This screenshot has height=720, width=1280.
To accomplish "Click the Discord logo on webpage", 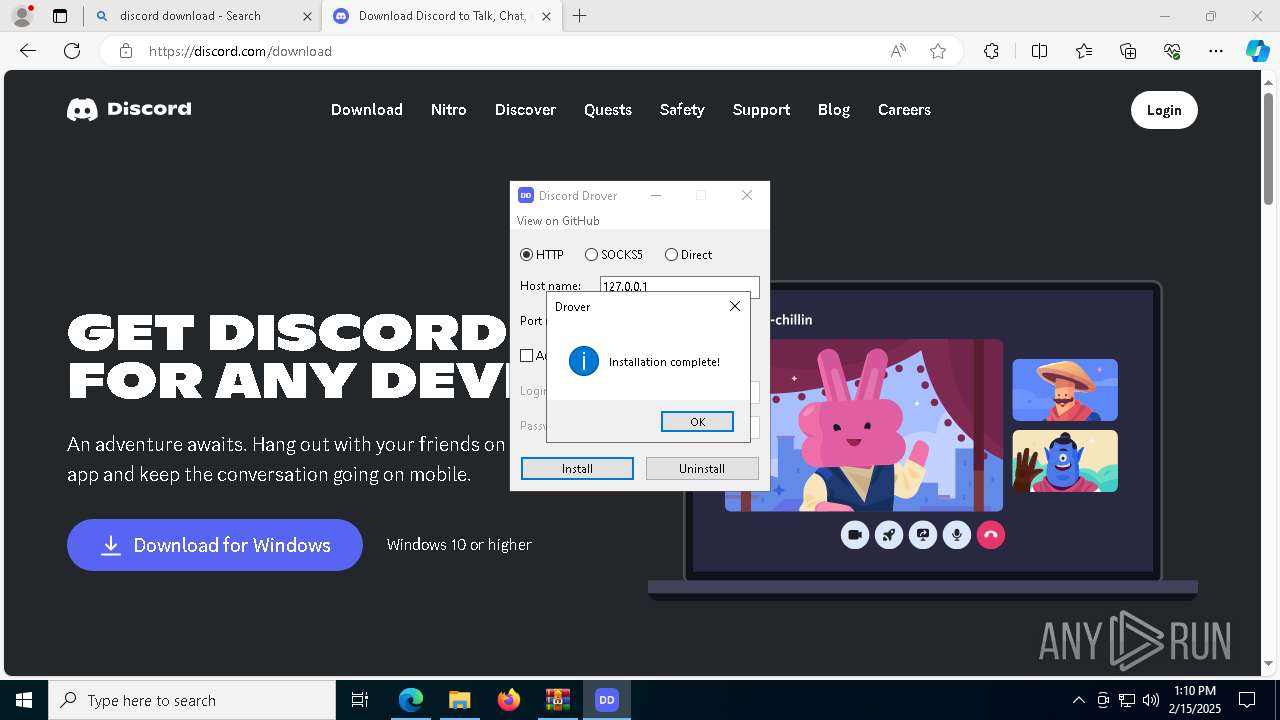I will 129,109.
